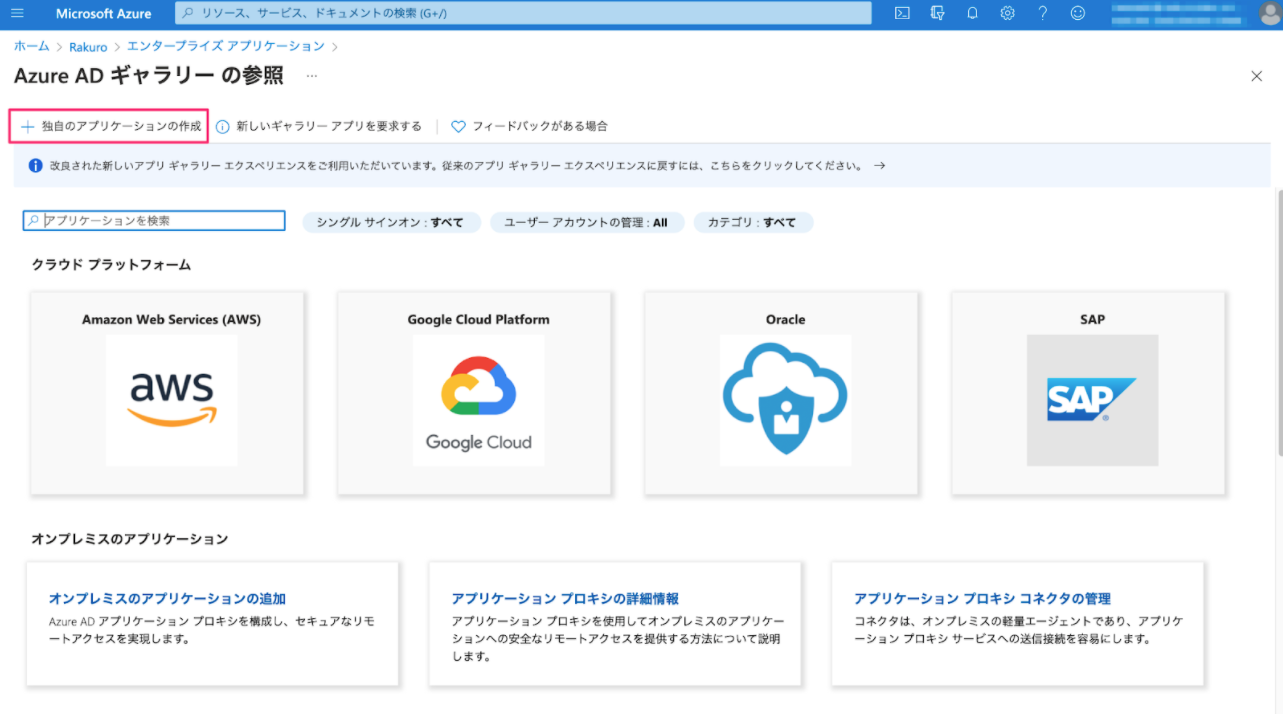The image size is (1283, 714).
Task: Select the SAP logo tile
Action: point(1092,401)
